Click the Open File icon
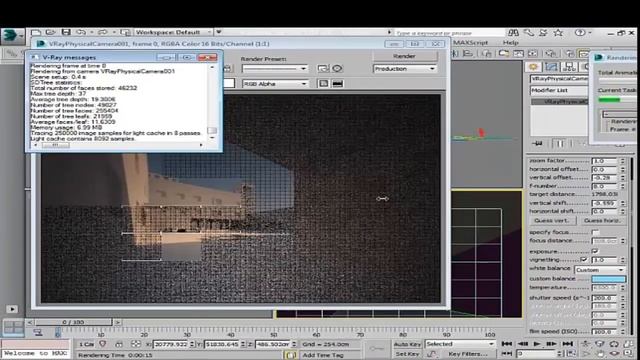This screenshot has height=360, width=640. click(51, 32)
